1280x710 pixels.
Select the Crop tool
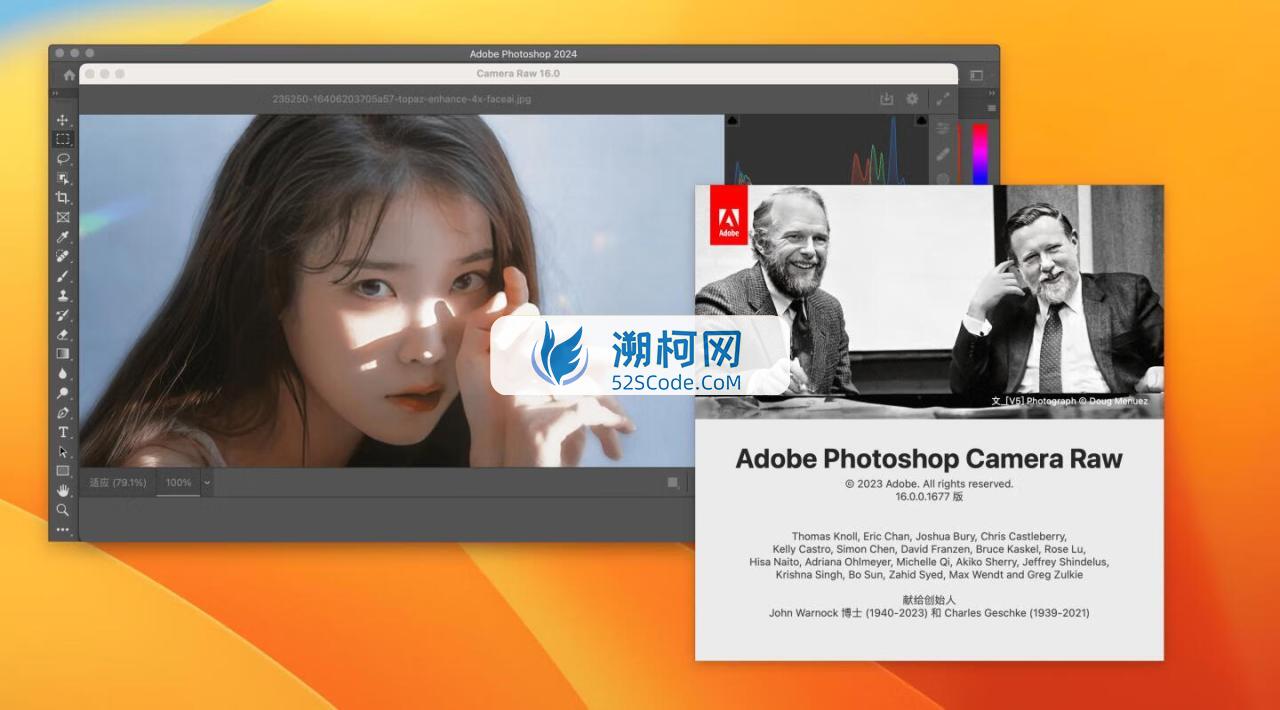click(x=63, y=198)
